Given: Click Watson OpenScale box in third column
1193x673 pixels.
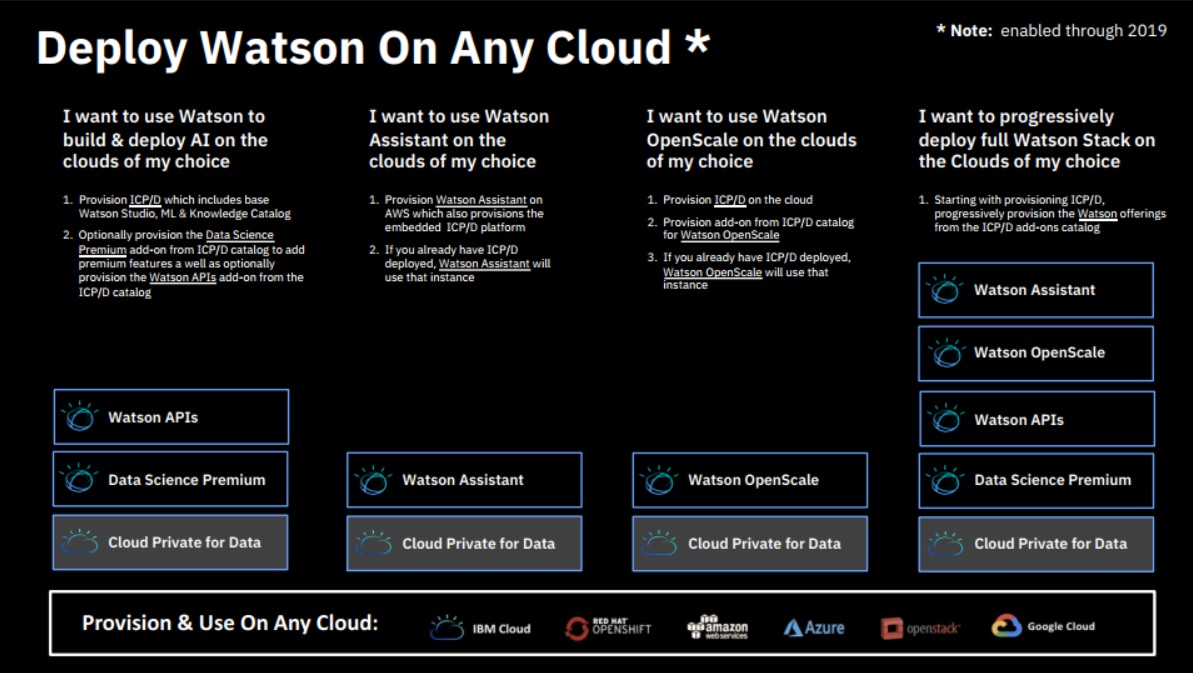Looking at the screenshot, I should click(x=750, y=480).
